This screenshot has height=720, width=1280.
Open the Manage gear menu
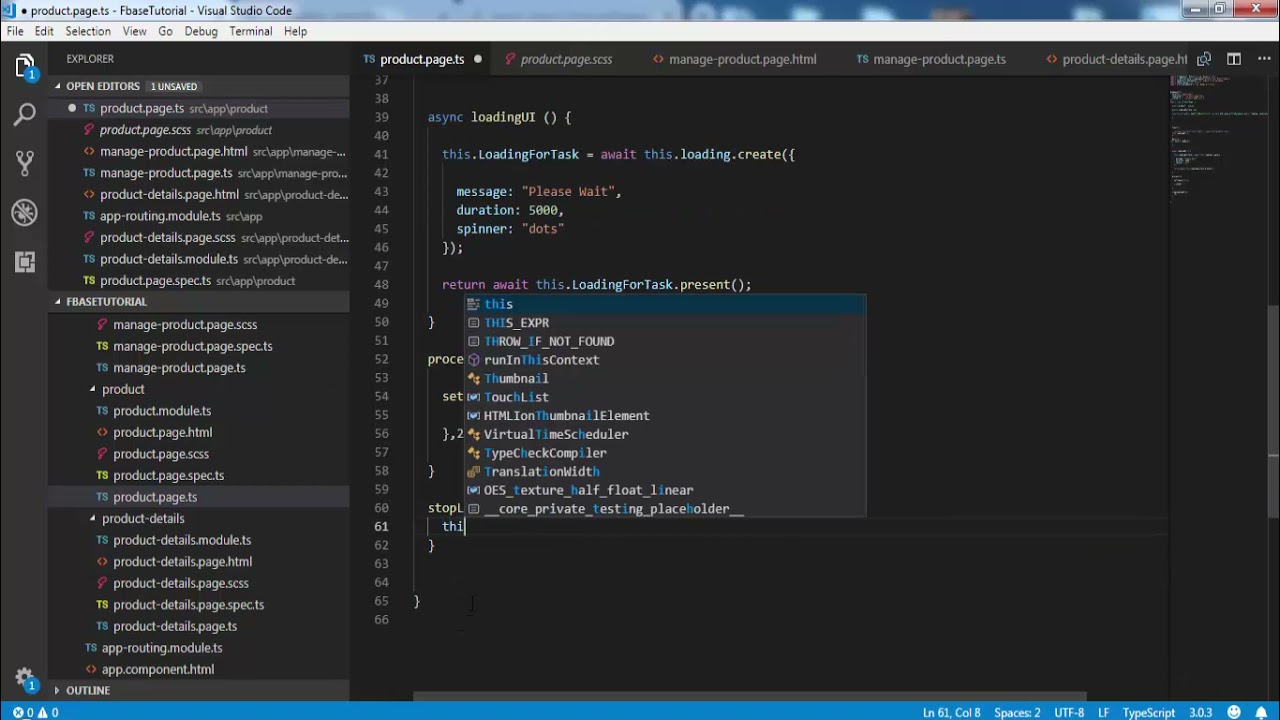coord(25,679)
